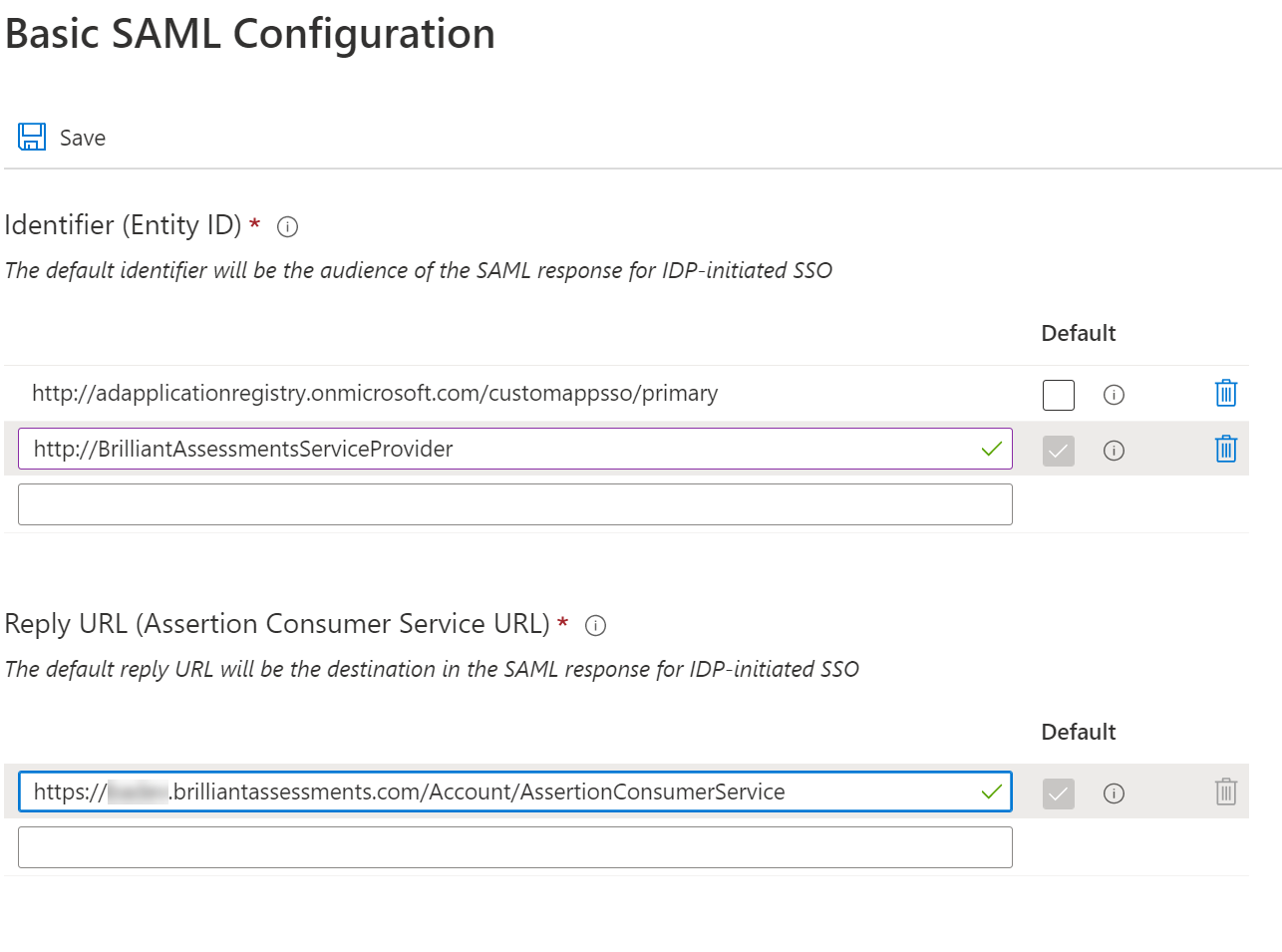1282x952 pixels.
Task: Click the default identifier audience description text
Action: (419, 270)
